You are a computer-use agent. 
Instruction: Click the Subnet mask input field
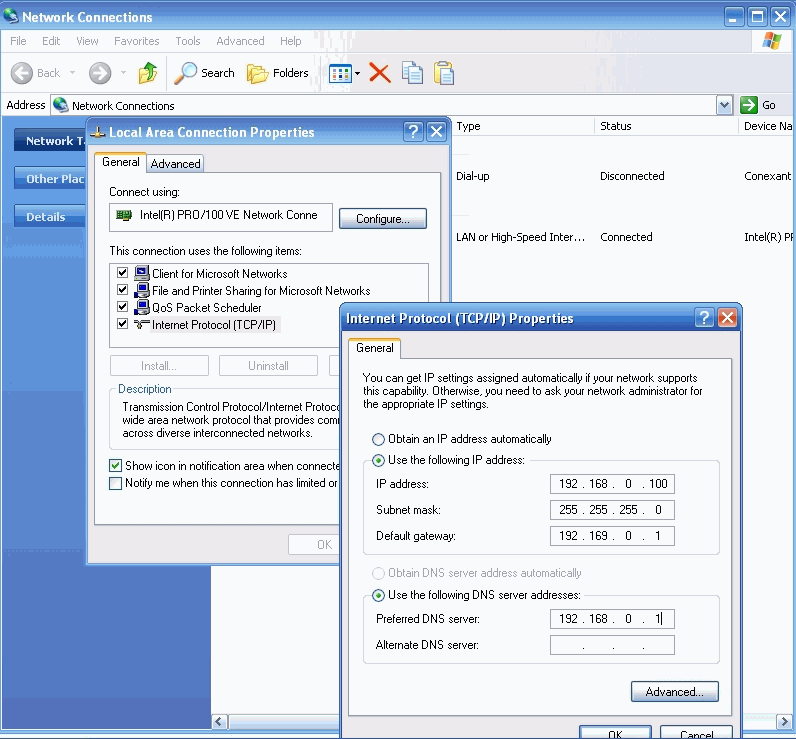(x=612, y=510)
